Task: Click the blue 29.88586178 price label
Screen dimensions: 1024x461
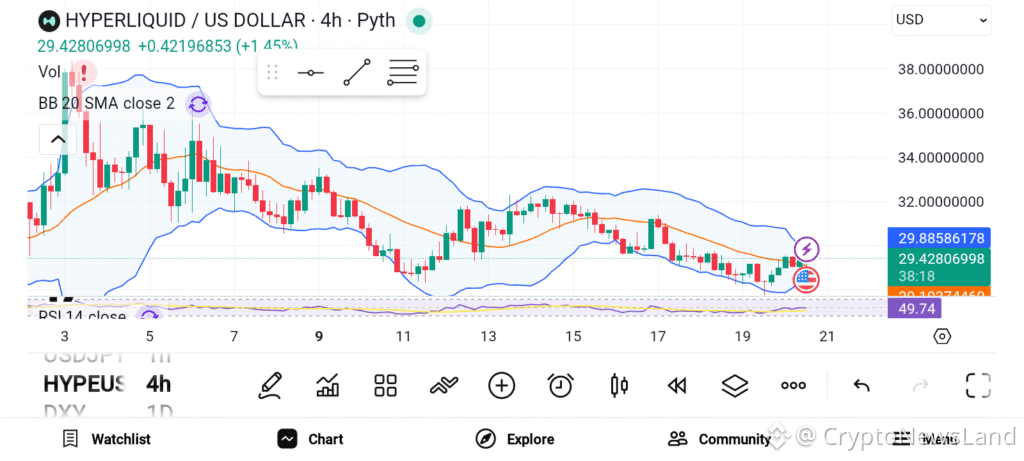Action: [x=939, y=238]
